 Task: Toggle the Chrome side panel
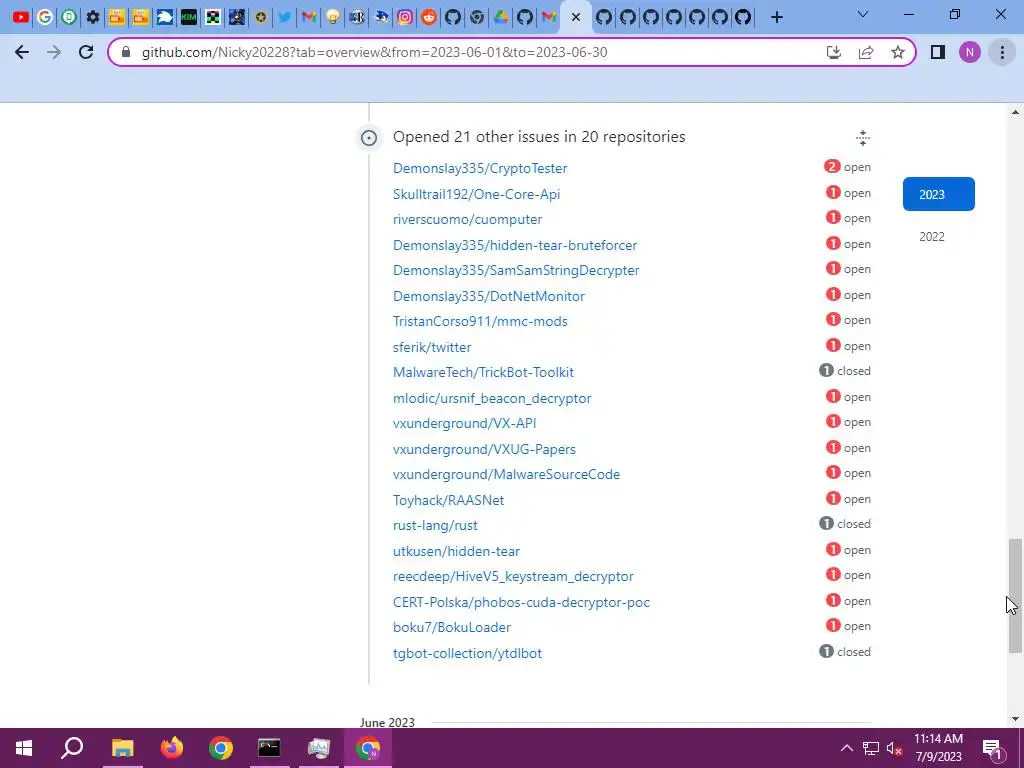[x=938, y=52]
